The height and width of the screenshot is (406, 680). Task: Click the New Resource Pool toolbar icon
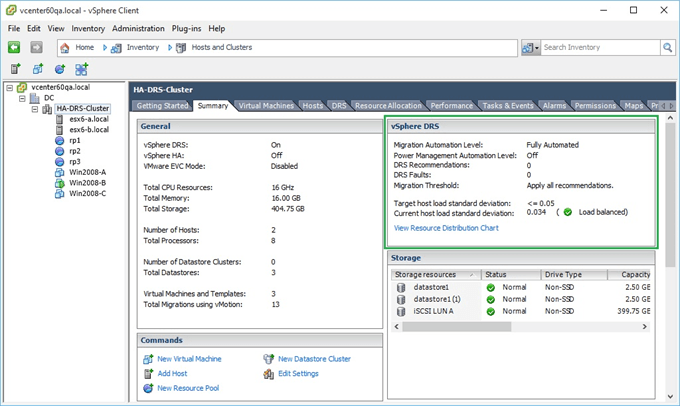pyautogui.click(x=60, y=69)
